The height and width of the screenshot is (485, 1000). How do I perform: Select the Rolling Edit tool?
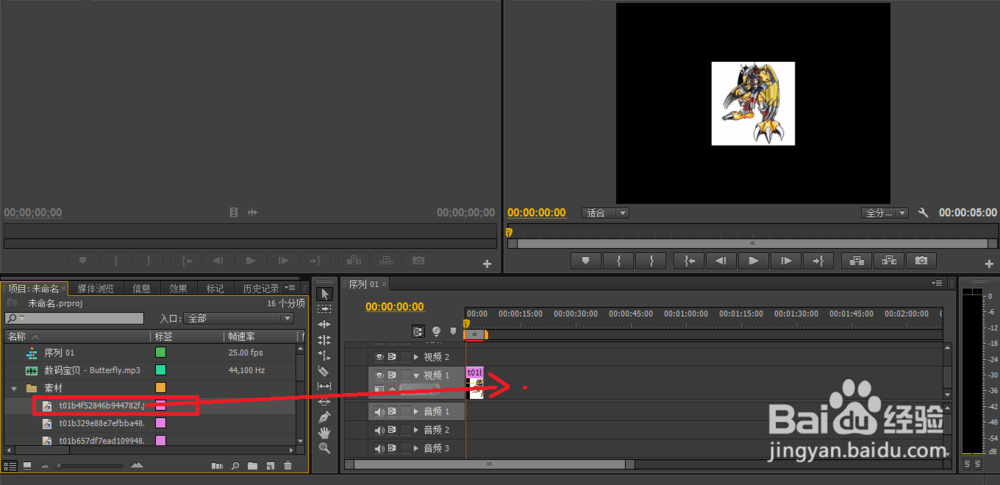pos(325,340)
